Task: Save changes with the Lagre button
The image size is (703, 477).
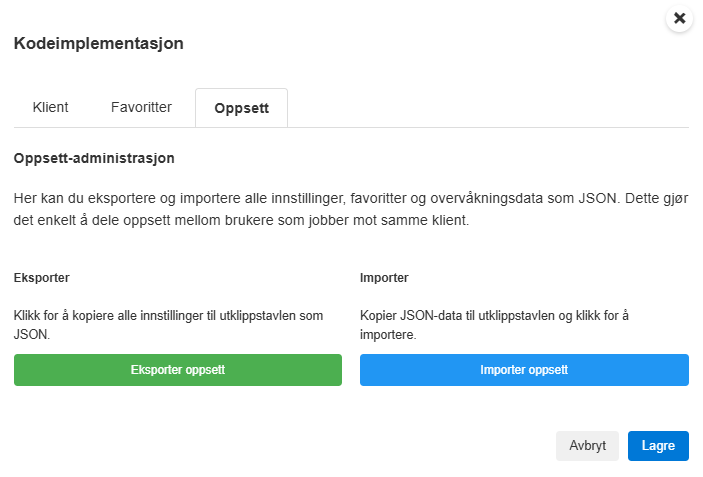Action: click(x=658, y=446)
